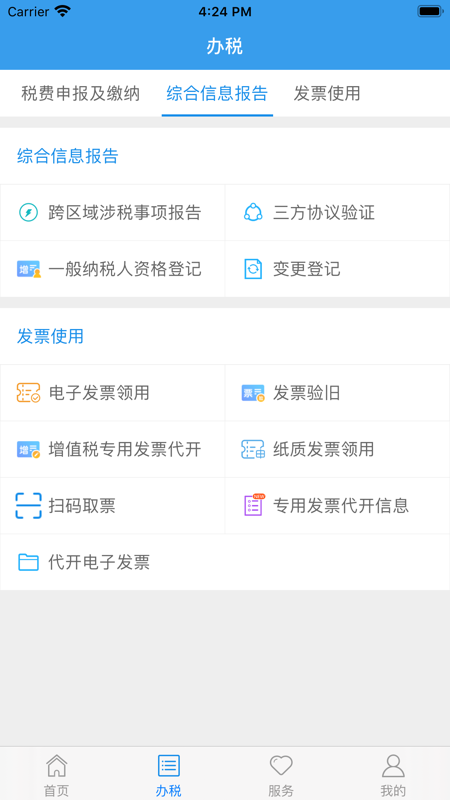Select the 电子发票领用 ticket icon
Screen dimensions: 450x800
29,393
